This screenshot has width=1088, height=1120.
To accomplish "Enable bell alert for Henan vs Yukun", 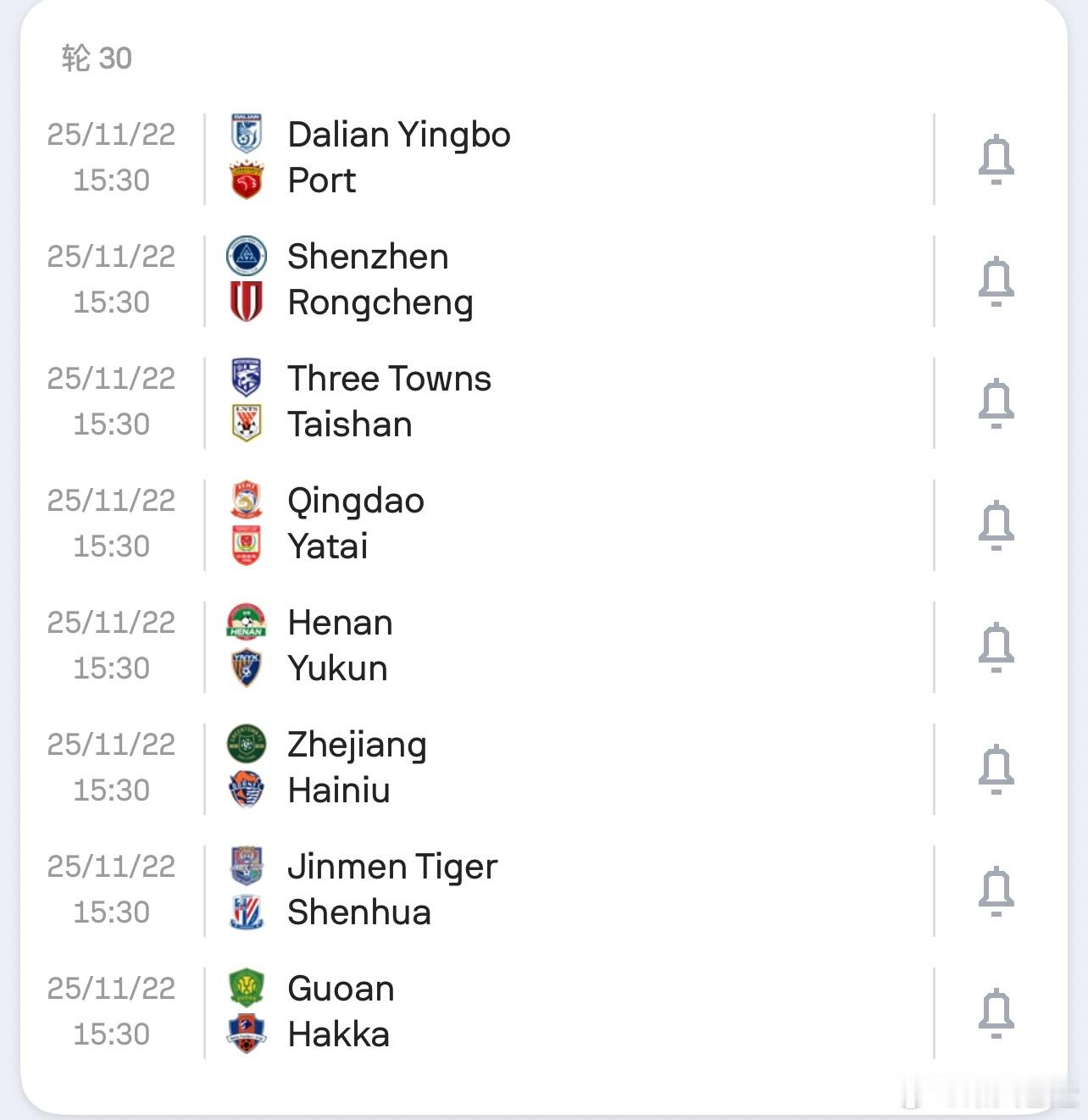I will [996, 647].
